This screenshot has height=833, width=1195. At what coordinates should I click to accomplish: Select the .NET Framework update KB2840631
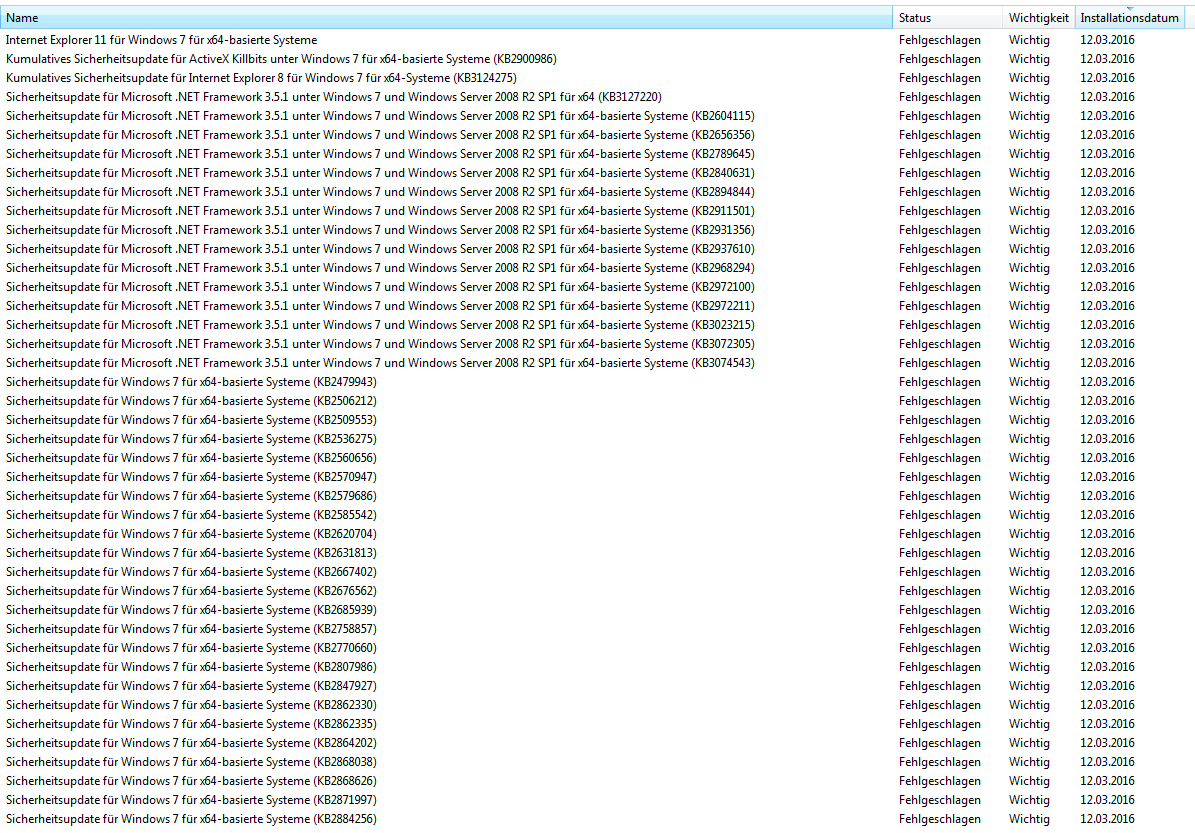coord(380,173)
